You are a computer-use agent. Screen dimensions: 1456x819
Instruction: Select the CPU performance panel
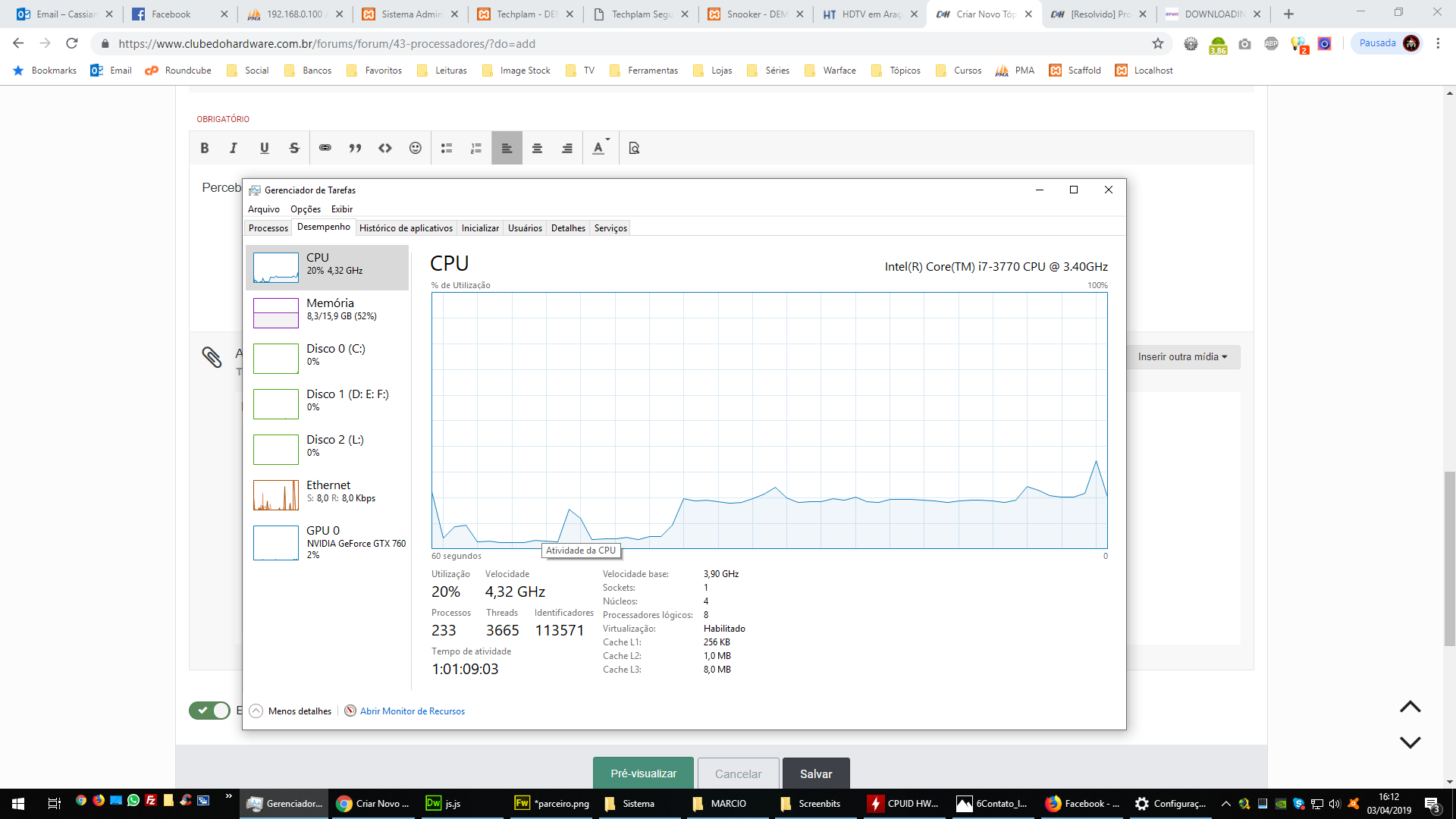tap(327, 268)
